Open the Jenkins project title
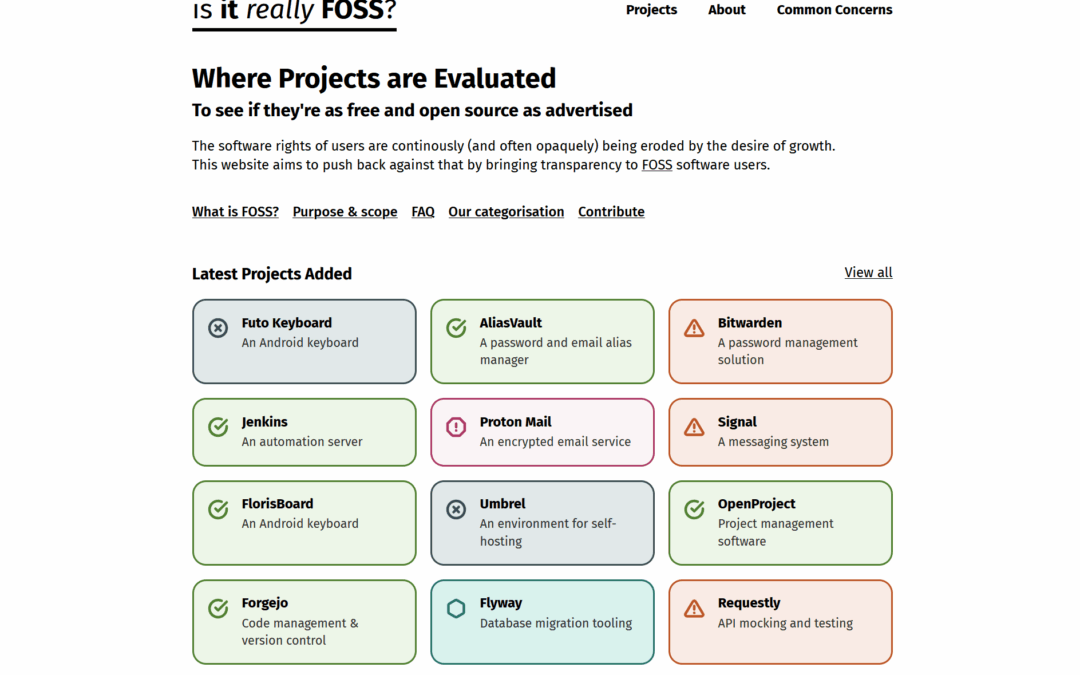The height and width of the screenshot is (675, 1080). click(264, 422)
